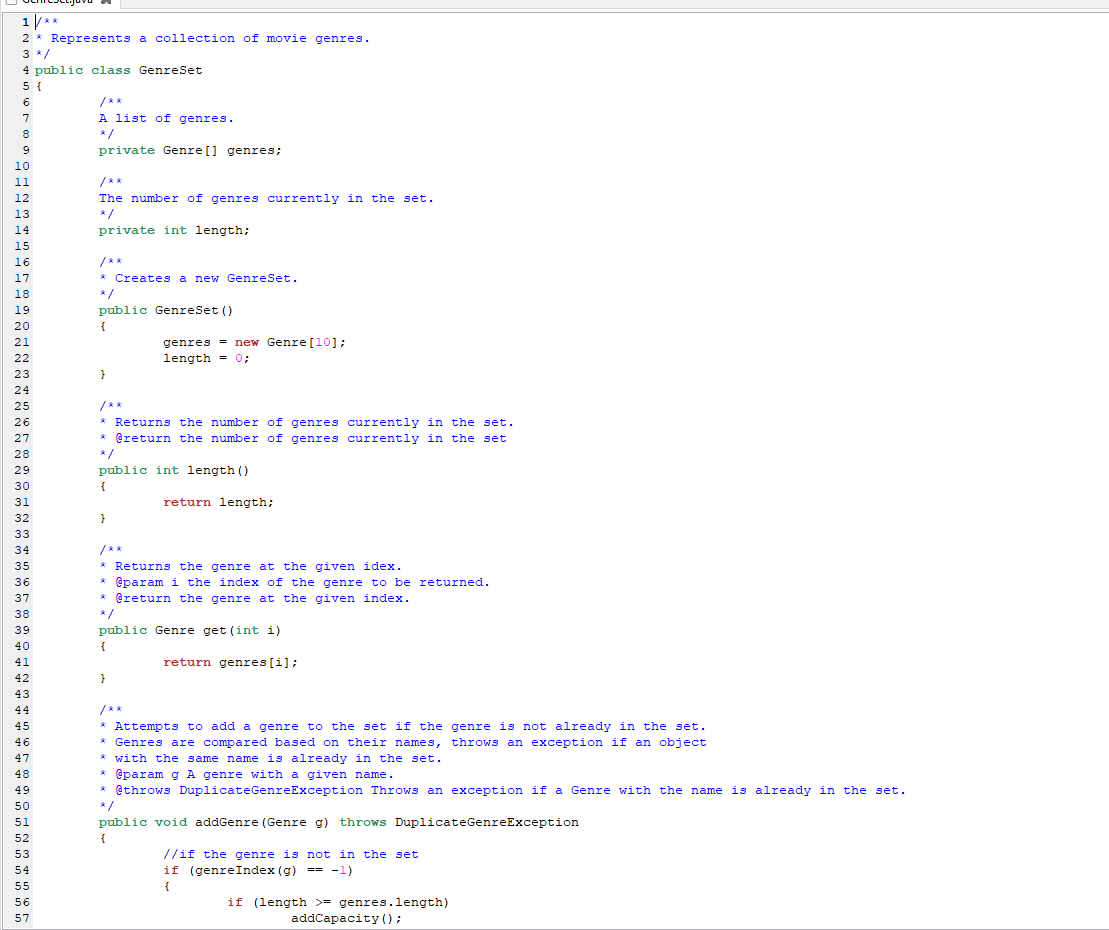Click line number 4 in the gutter
The width and height of the screenshot is (1109, 930).
(x=26, y=70)
